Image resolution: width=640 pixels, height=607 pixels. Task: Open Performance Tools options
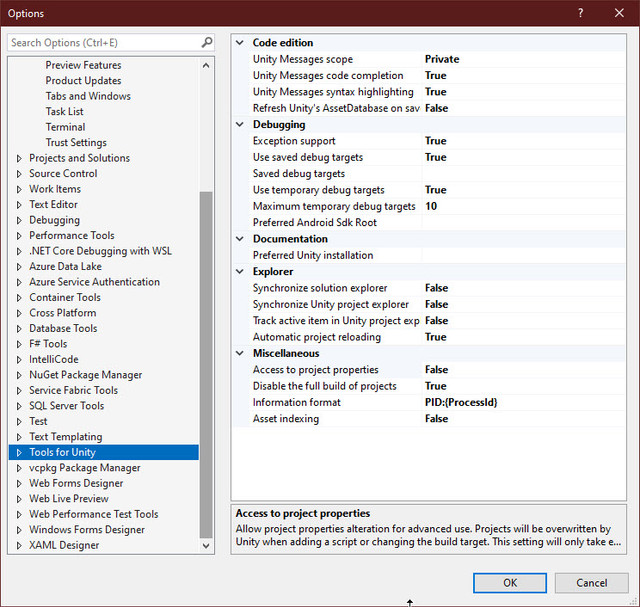[72, 236]
